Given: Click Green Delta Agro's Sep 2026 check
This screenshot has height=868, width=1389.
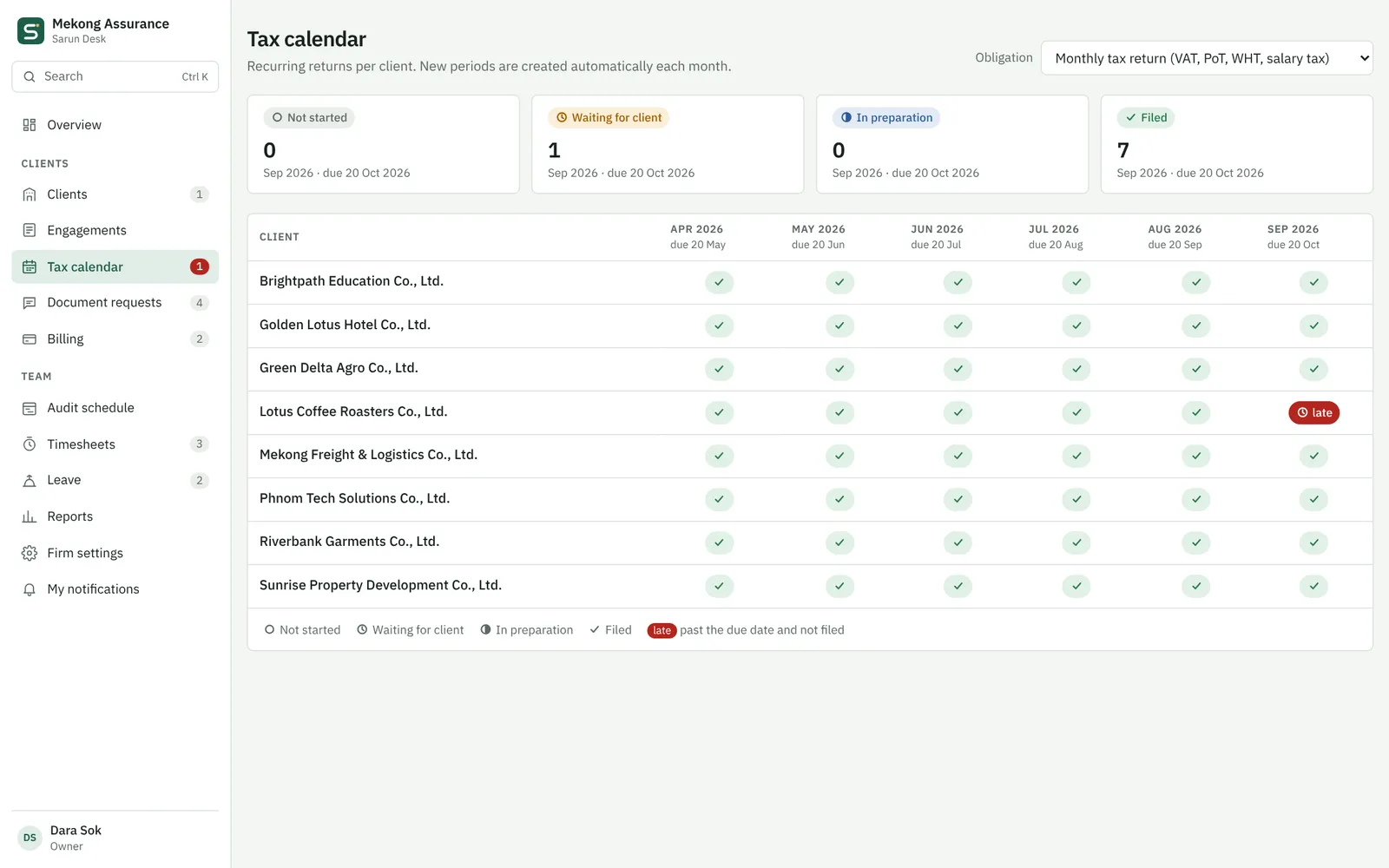Looking at the screenshot, I should pos(1313,369).
